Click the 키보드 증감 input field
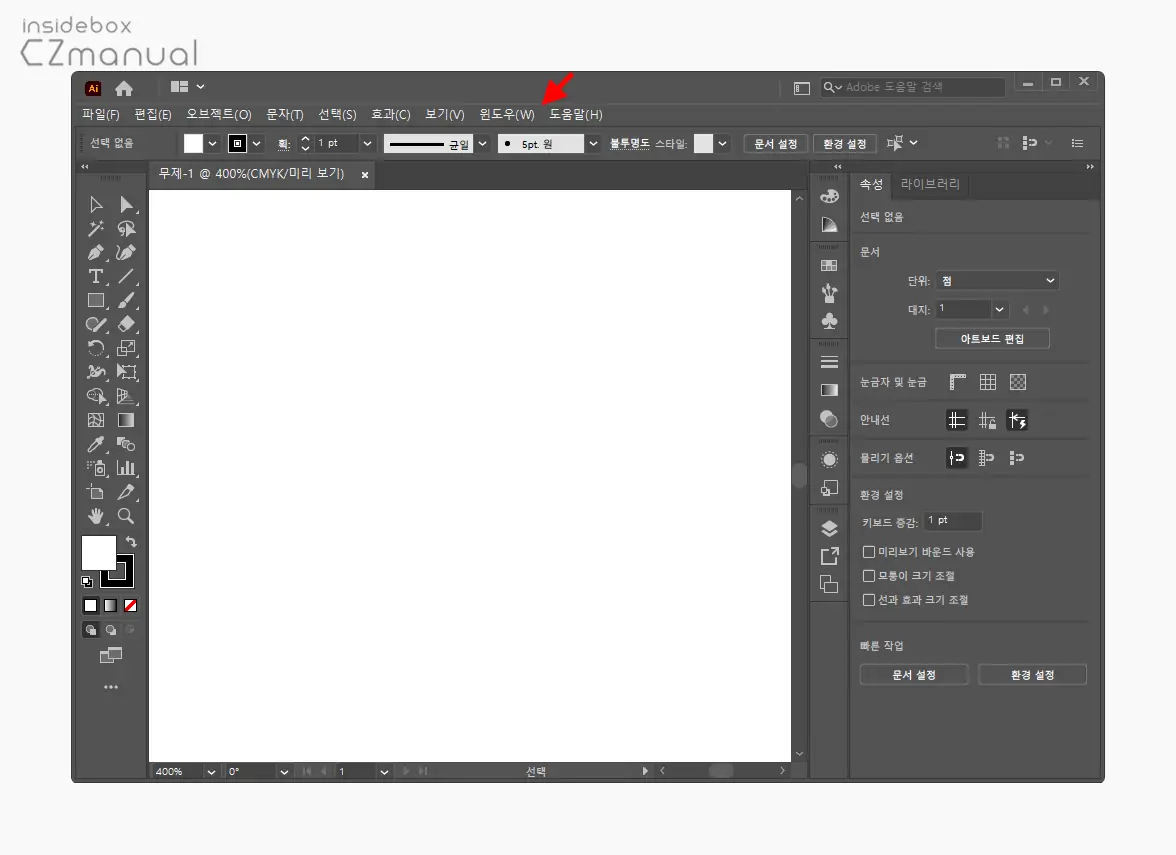Viewport: 1176px width, 855px height. click(x=952, y=520)
